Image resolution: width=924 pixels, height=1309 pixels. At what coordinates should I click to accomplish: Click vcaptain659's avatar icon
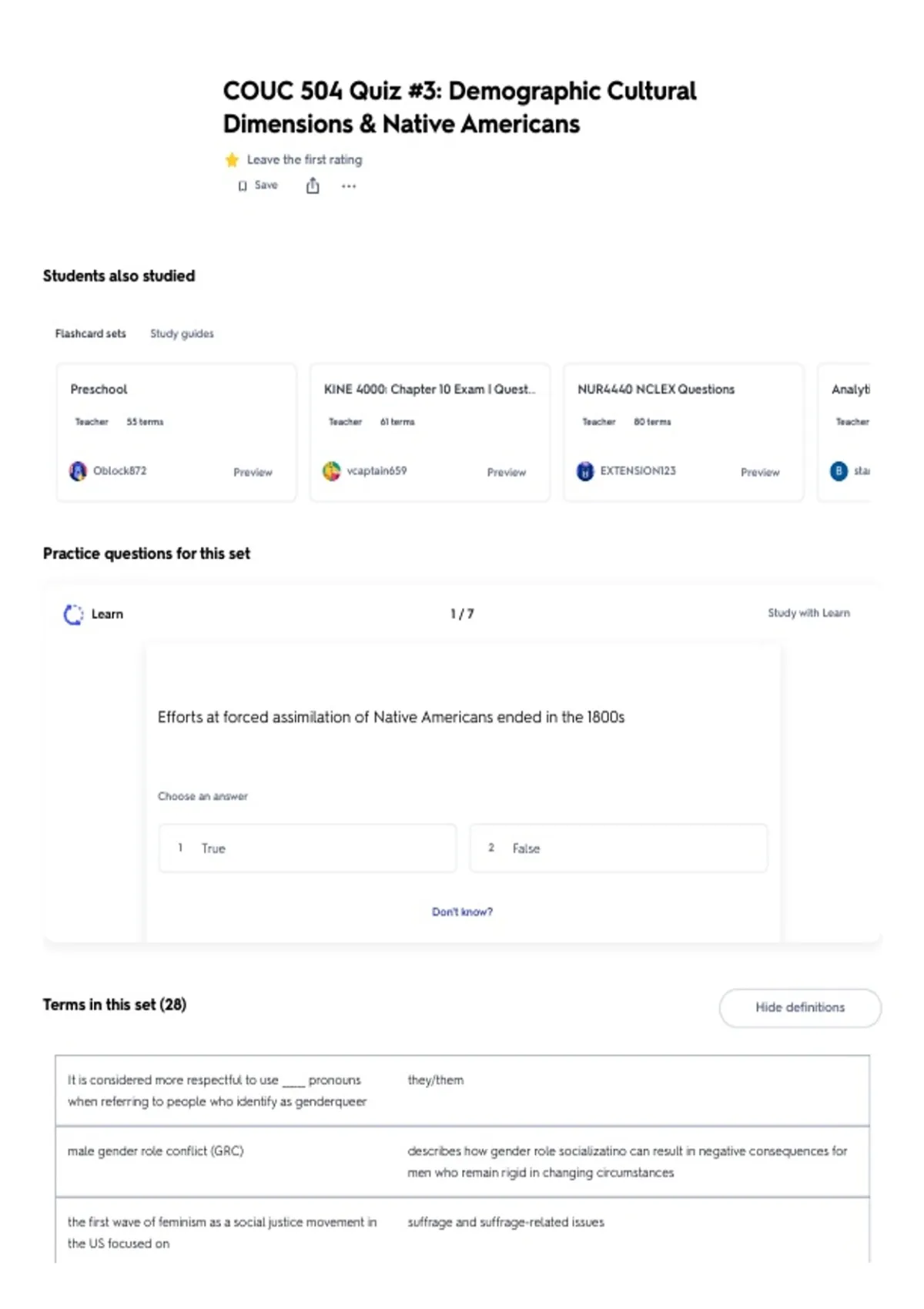click(332, 471)
